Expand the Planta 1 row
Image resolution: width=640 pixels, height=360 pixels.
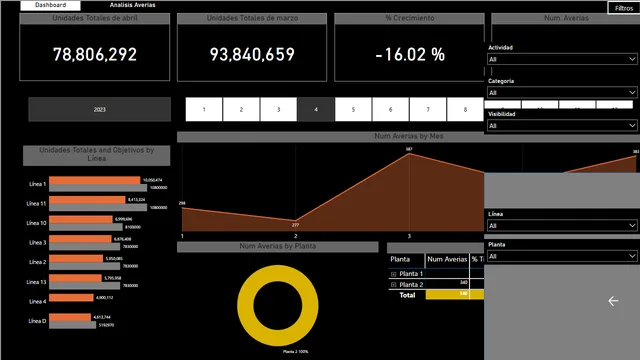point(393,274)
